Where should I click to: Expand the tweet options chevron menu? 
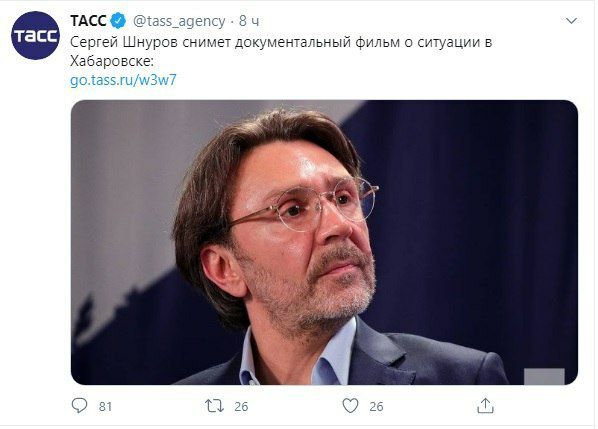pyautogui.click(x=571, y=21)
